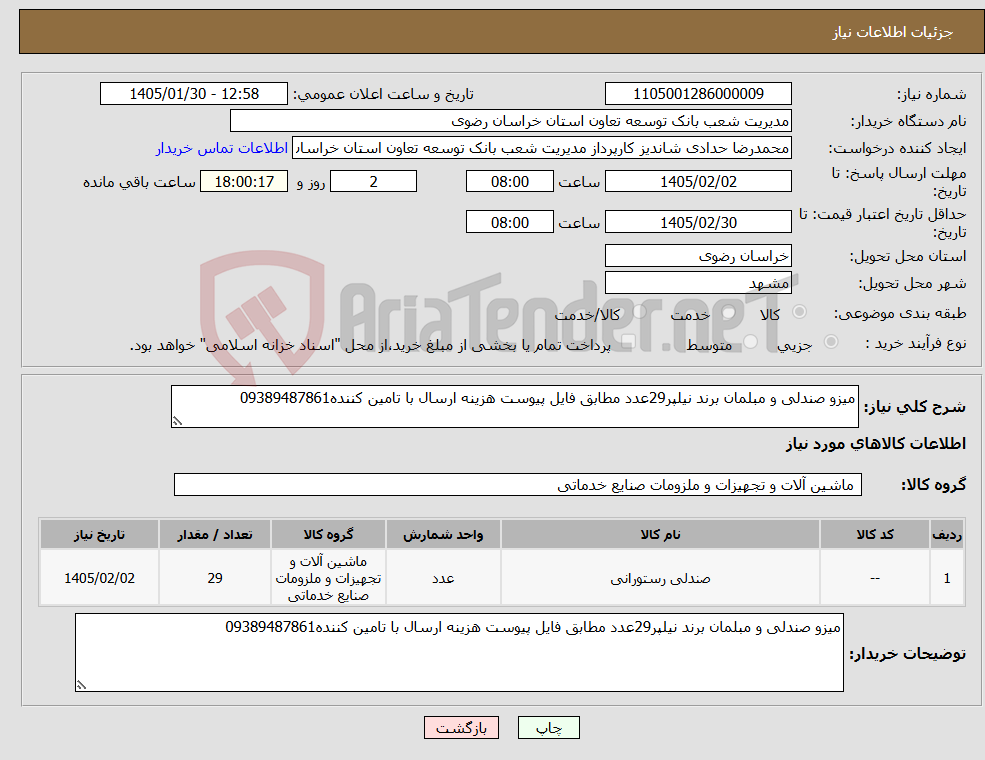Click the صندلی رستورانی item cell
The height and width of the screenshot is (760, 985).
660,578
